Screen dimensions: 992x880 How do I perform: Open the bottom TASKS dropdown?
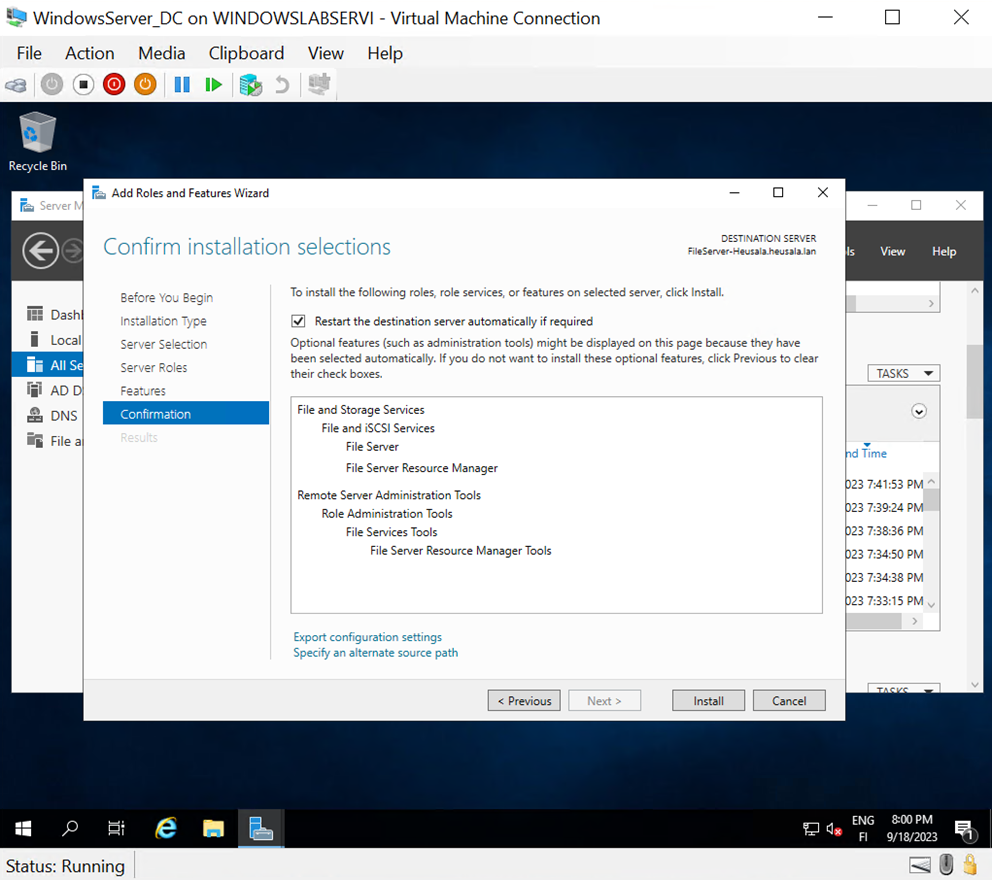click(903, 688)
